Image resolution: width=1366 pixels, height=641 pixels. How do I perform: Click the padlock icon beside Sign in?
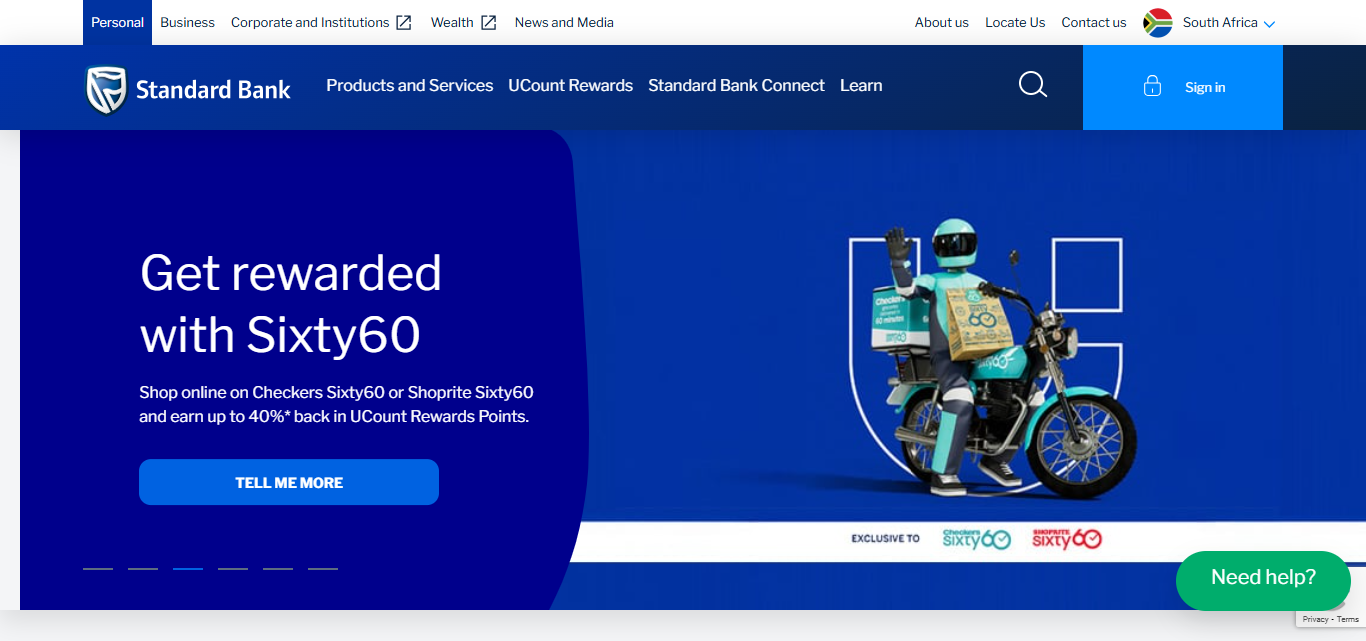(x=1152, y=86)
